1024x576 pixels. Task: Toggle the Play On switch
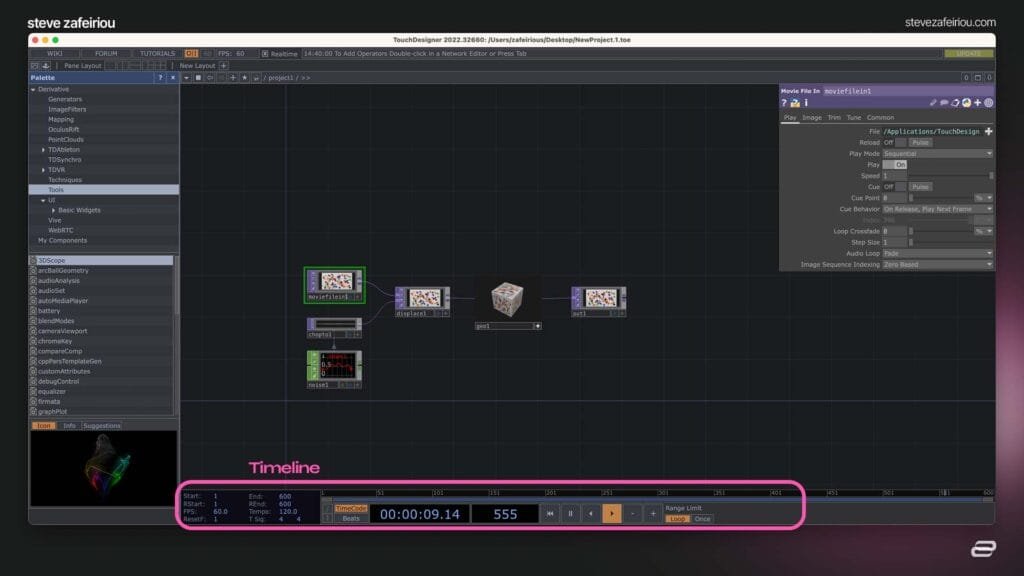pos(894,165)
